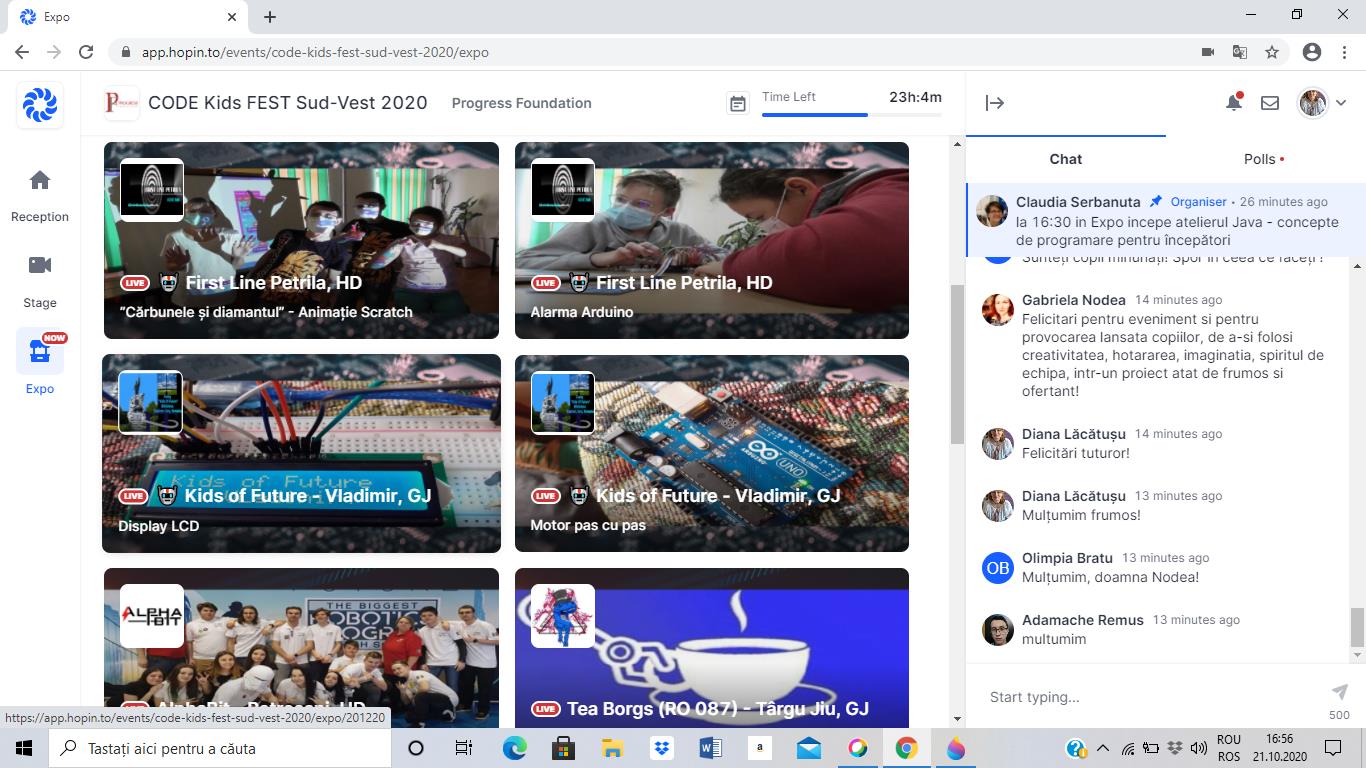Open Kids of Future Display LCD booth

click(301, 453)
